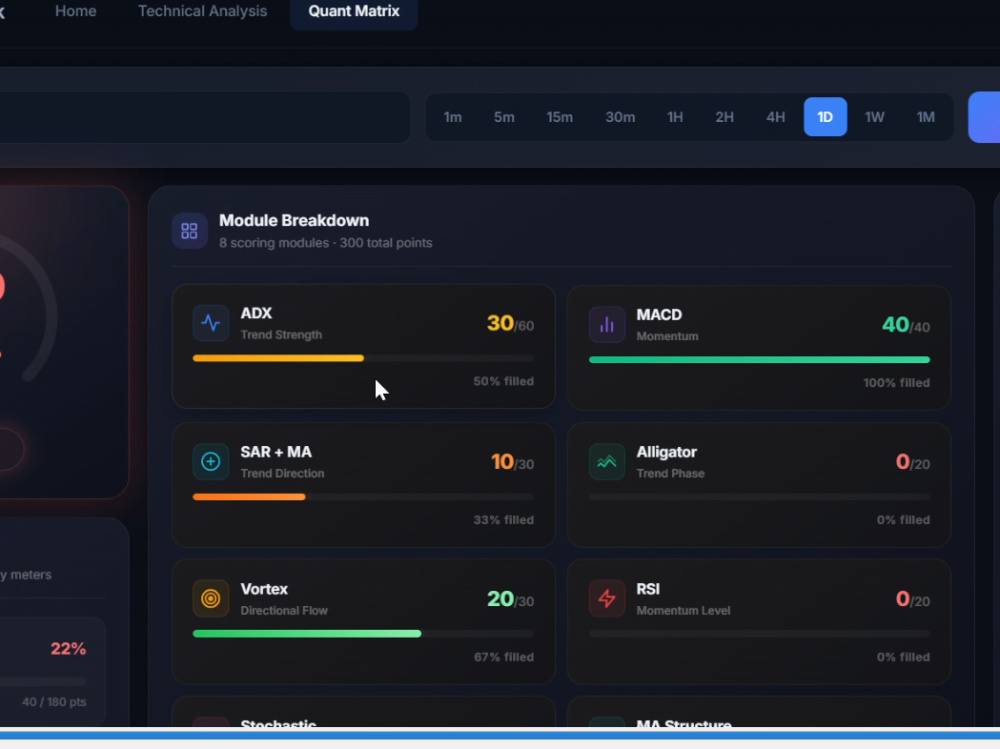1000x749 pixels.
Task: Click the Stochastic module card title
Action: pos(278,725)
